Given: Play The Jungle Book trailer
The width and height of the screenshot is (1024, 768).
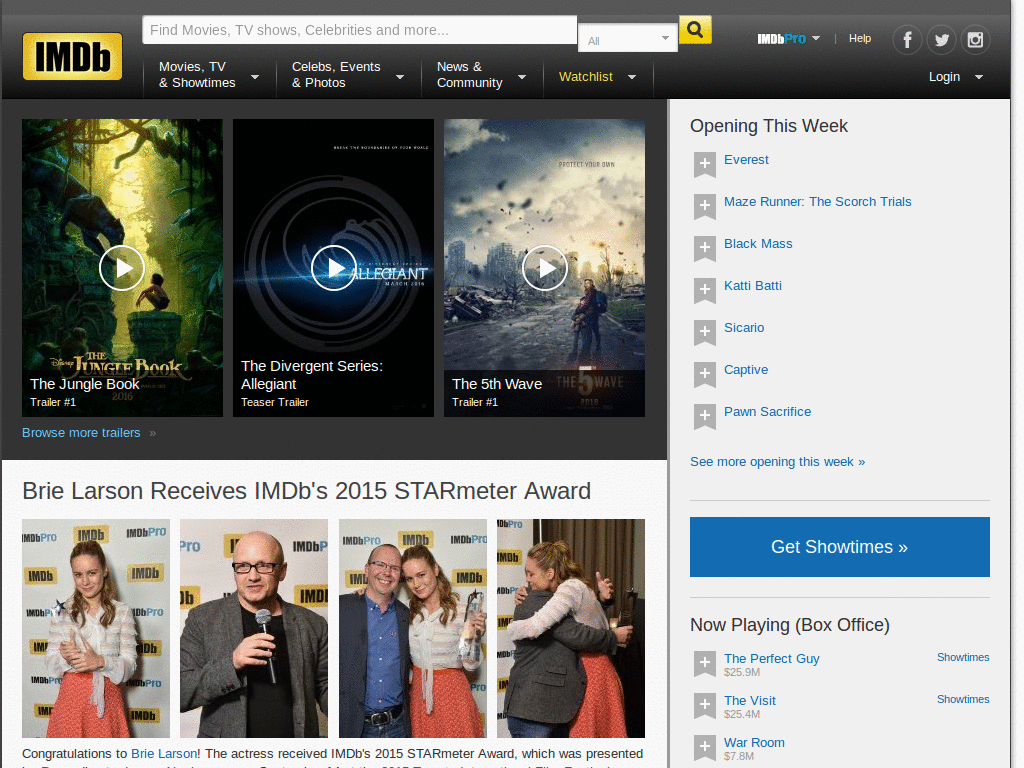Looking at the screenshot, I should pos(121,268).
